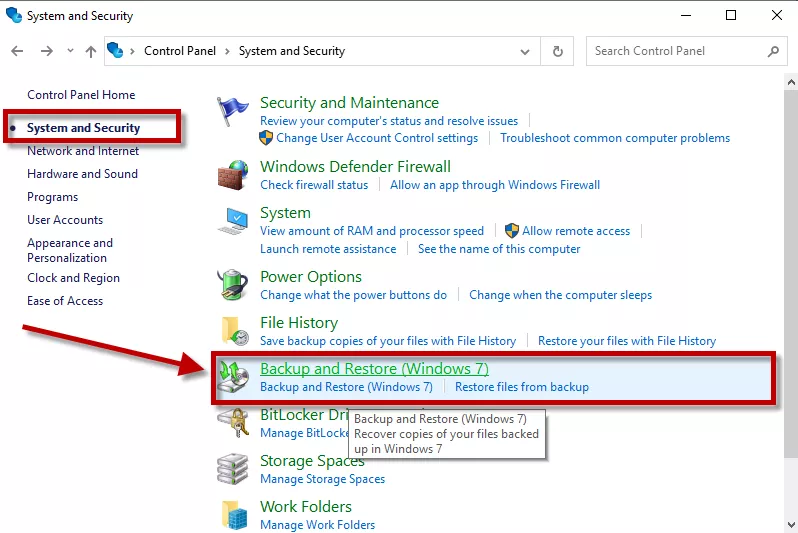This screenshot has width=798, height=533.
Task: Click the Security and Maintenance flag icon
Action: coord(233,111)
